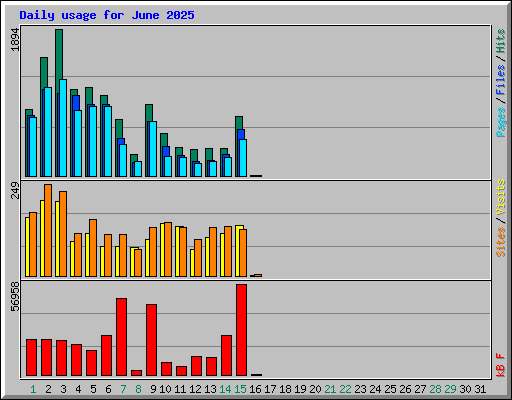Click the orange visits bar for day 5
The width and height of the screenshot is (512, 400).
[x=93, y=248]
